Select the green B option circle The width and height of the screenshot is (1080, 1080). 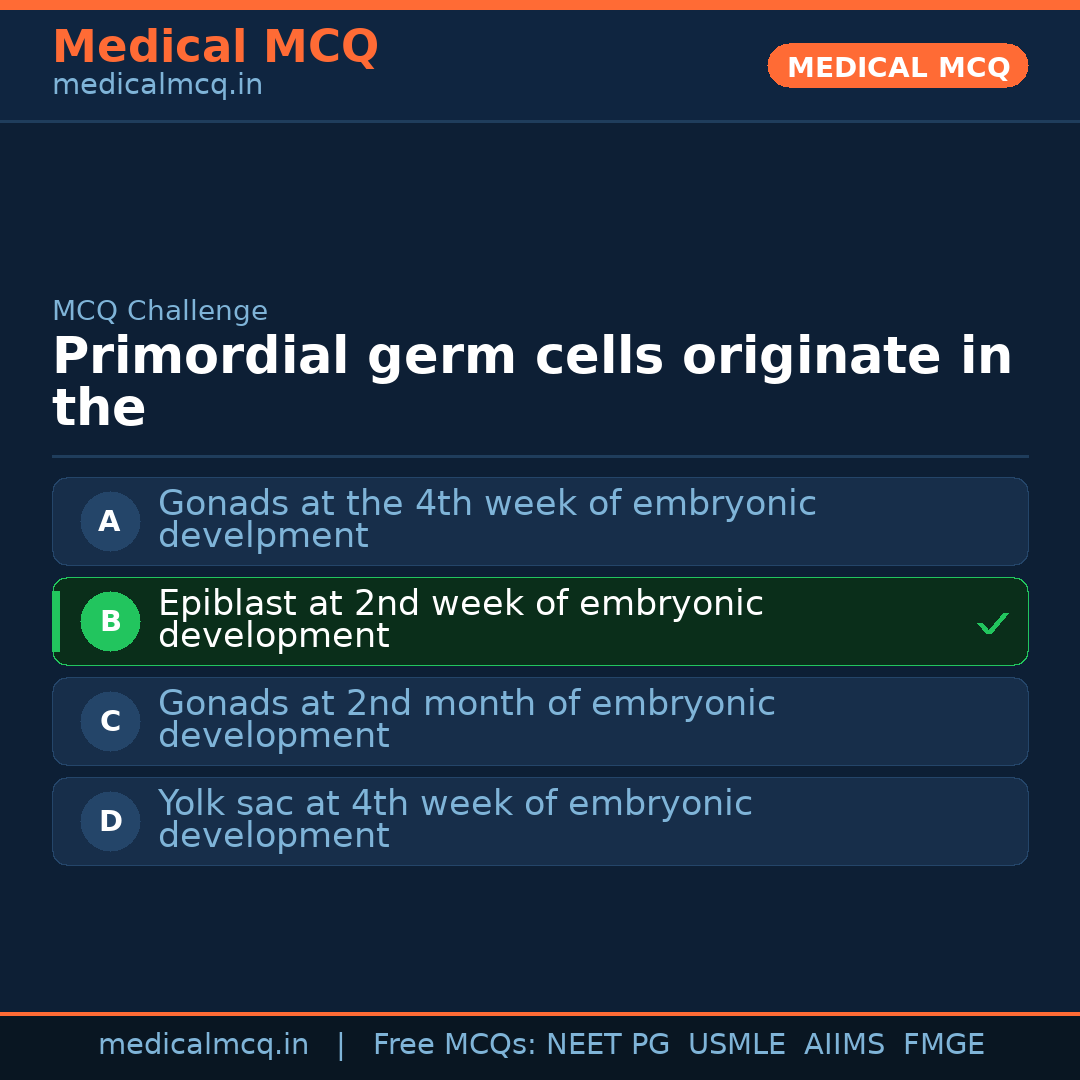[x=110, y=621]
